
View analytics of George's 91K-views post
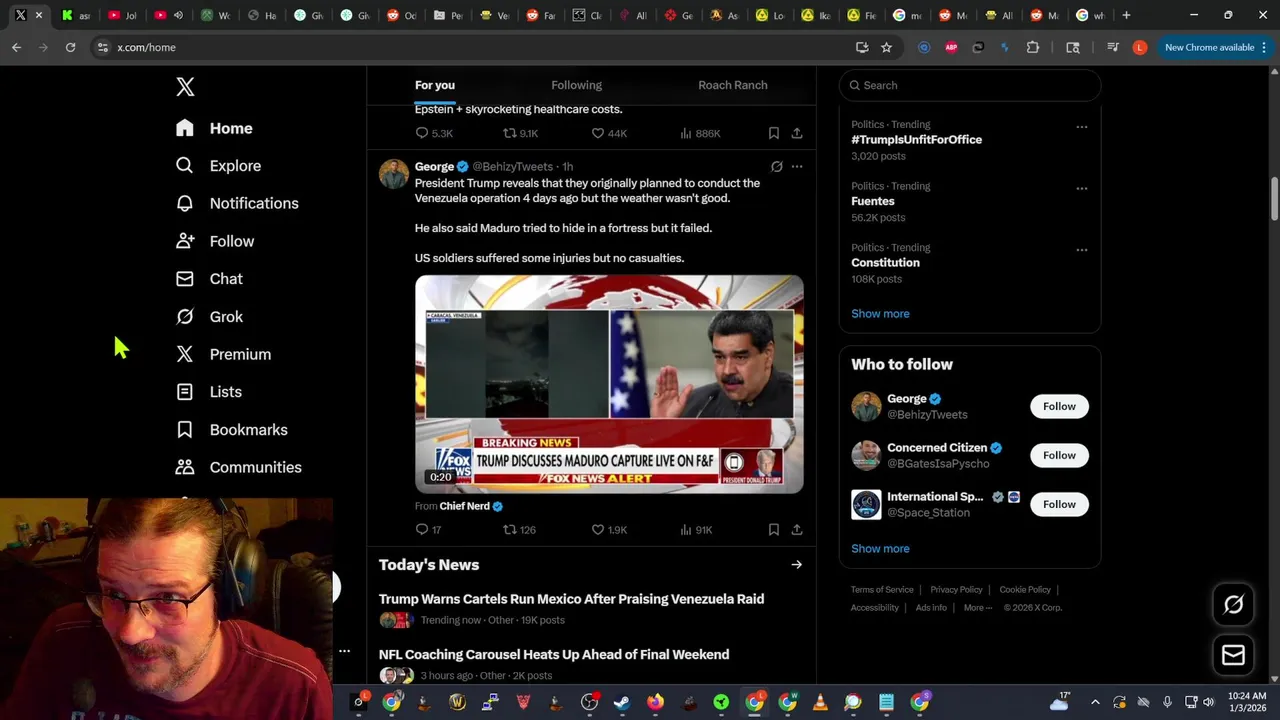tap(696, 530)
